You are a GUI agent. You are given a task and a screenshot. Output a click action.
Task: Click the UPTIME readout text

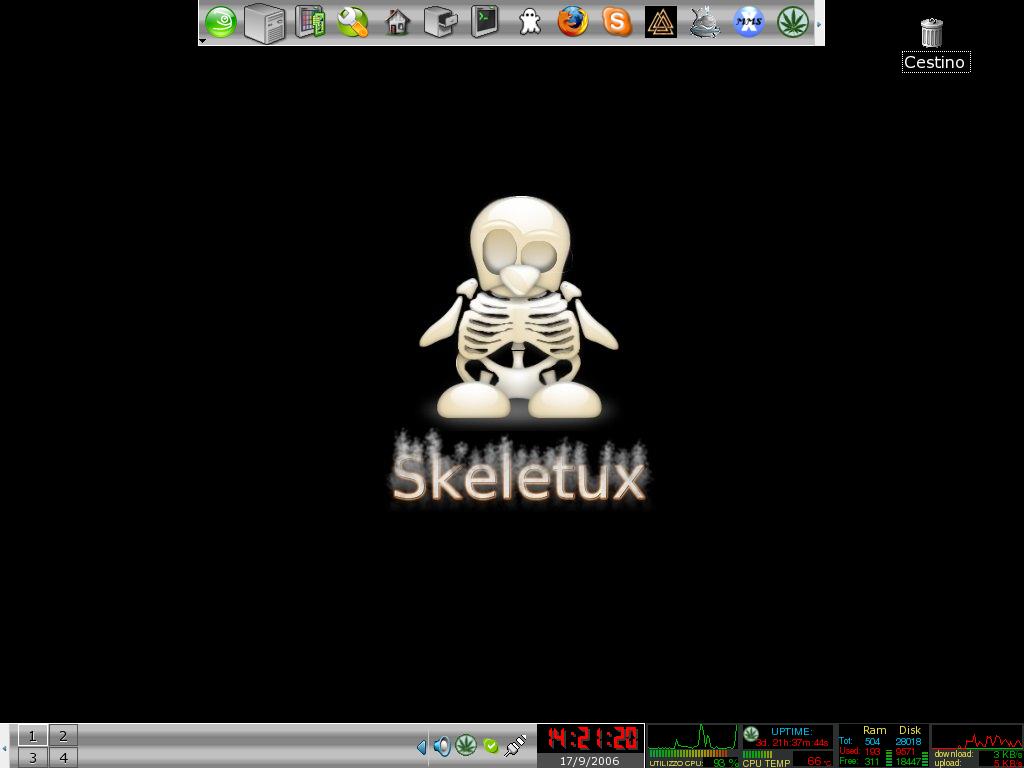coord(792,731)
